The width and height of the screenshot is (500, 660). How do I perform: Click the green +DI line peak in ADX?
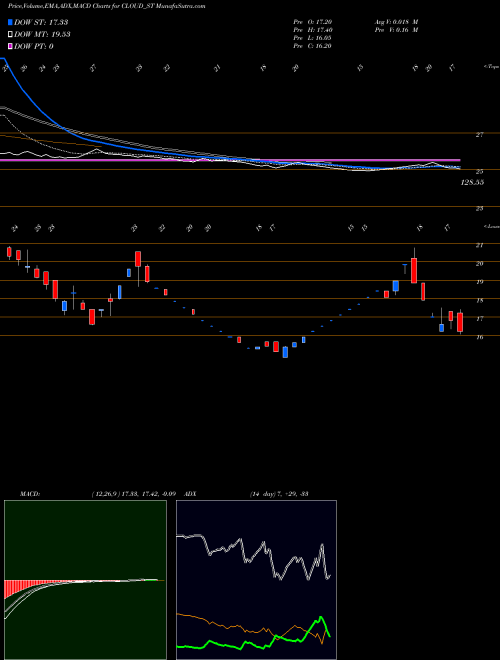321,617
